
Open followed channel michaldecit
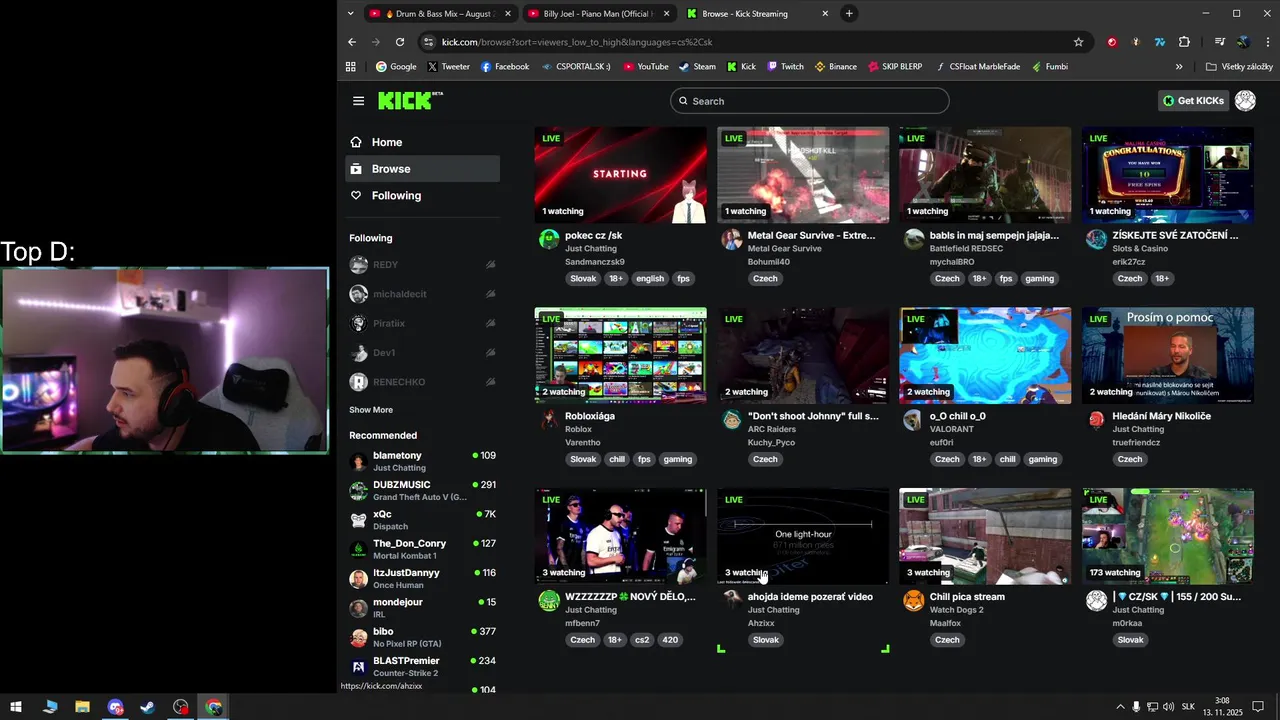(422, 294)
